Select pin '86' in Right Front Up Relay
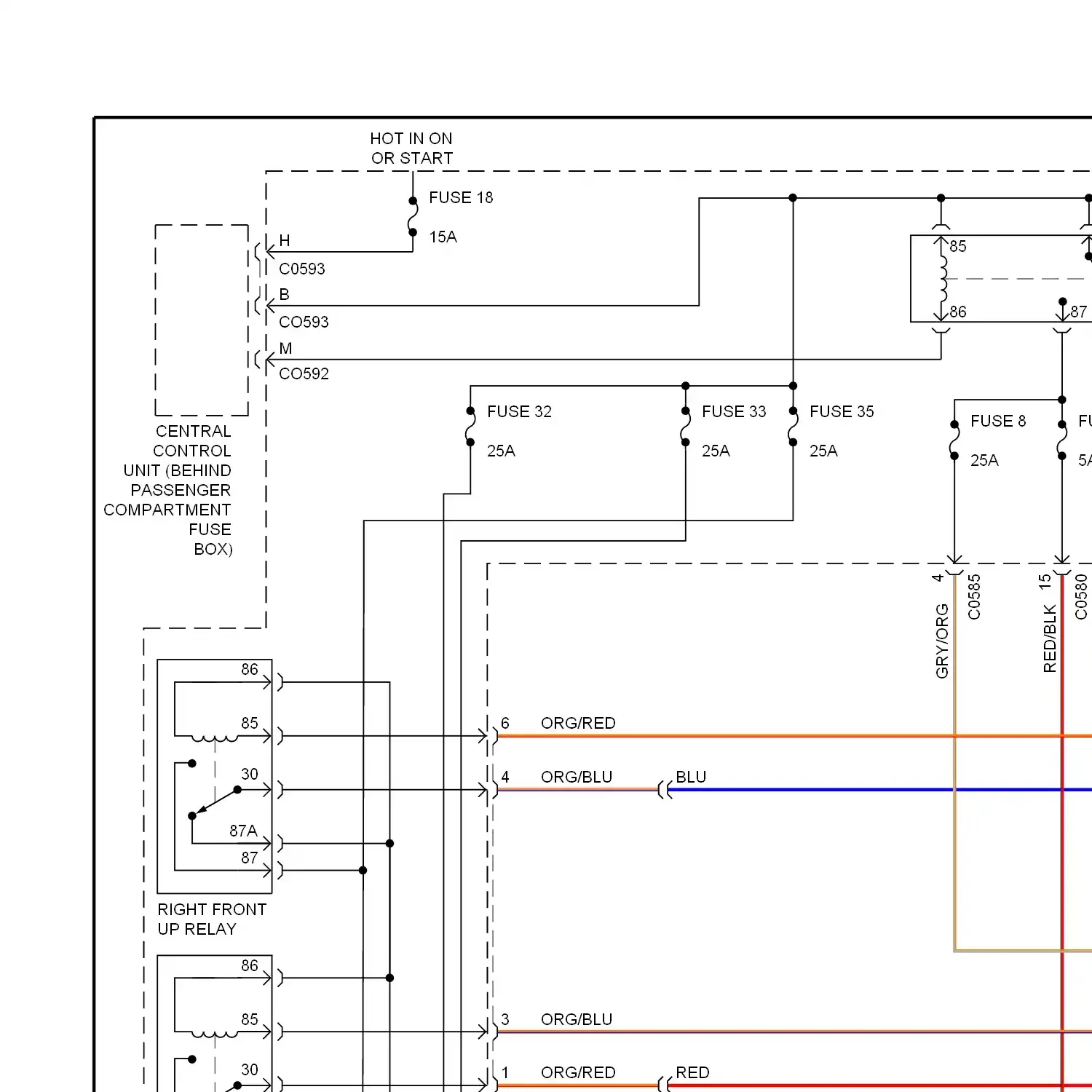The image size is (1092, 1092). coord(250,670)
